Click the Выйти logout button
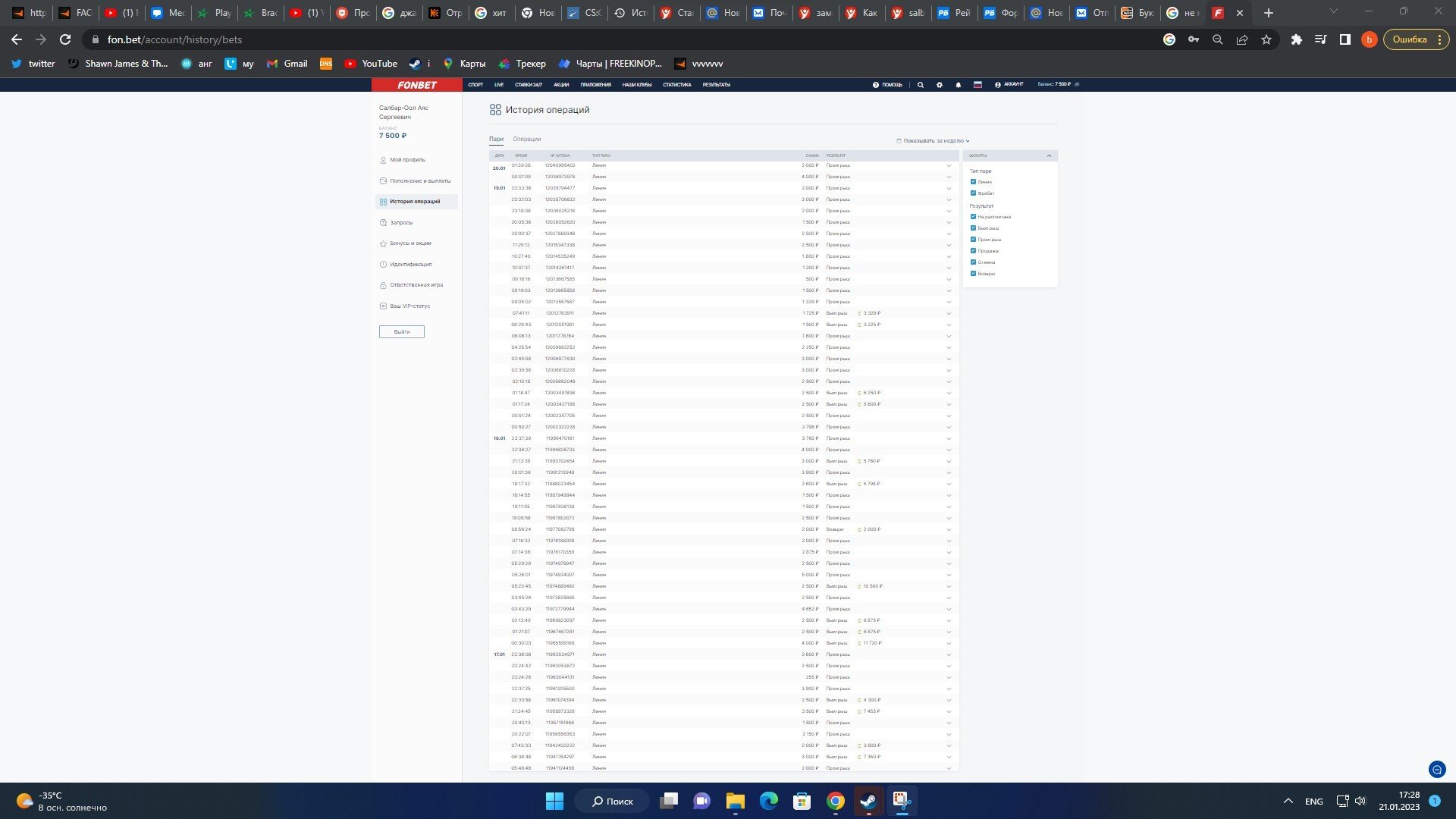Image resolution: width=1456 pixels, height=819 pixels. point(402,331)
